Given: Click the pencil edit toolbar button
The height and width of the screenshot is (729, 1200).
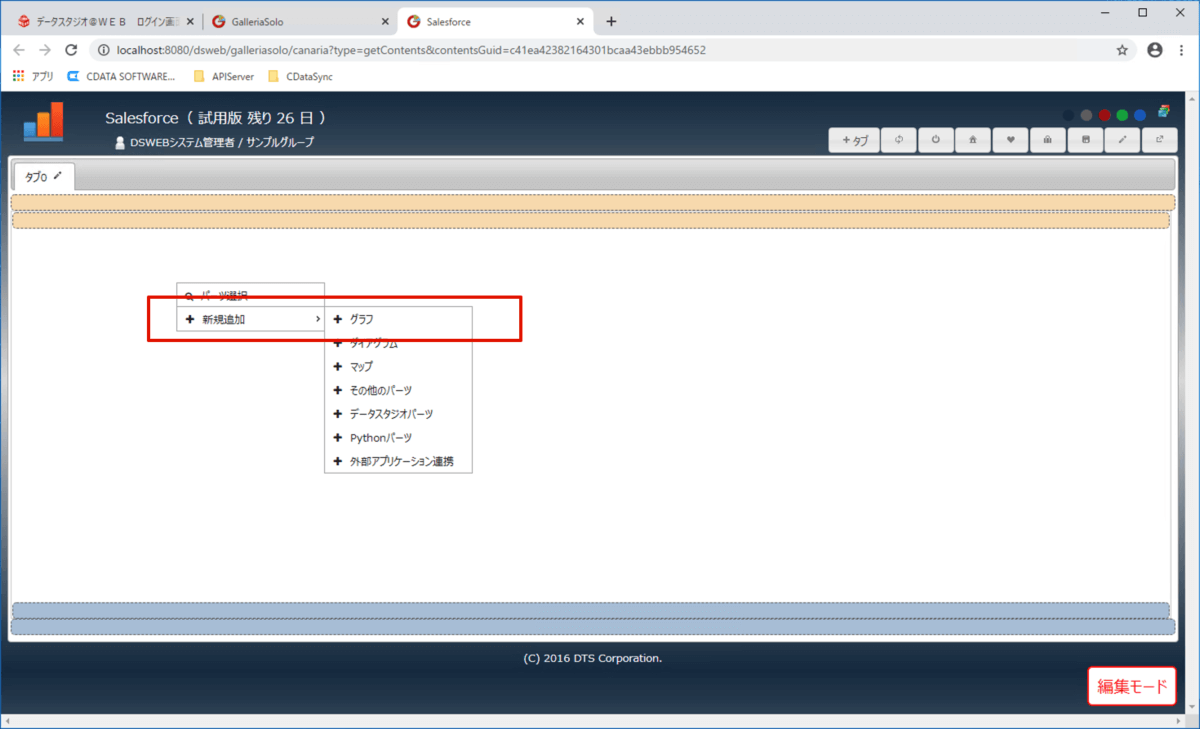Looking at the screenshot, I should [1122, 141].
